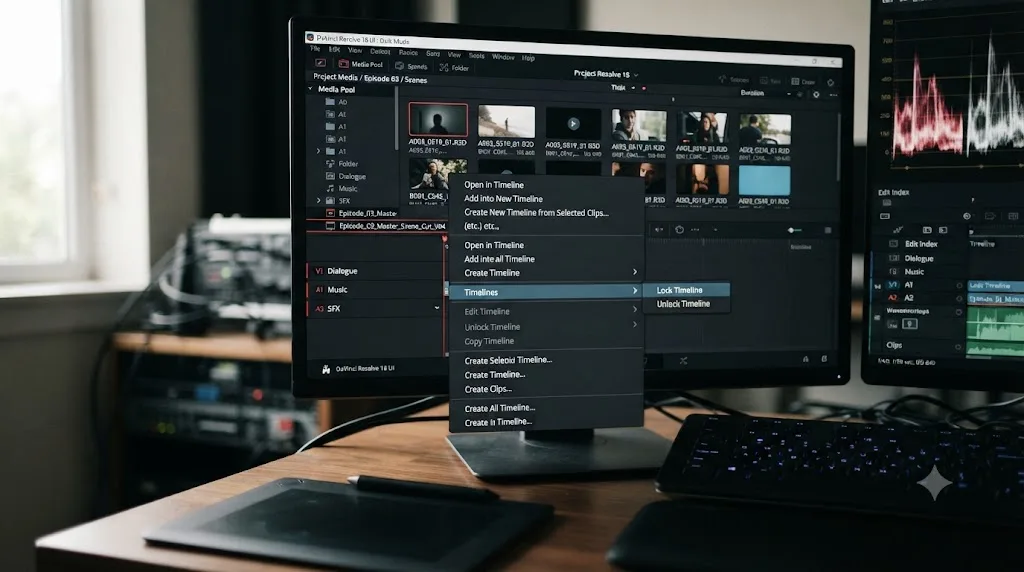Select the solid blue clip thumbnail
Viewport: 1024px width, 572px height.
tap(764, 181)
